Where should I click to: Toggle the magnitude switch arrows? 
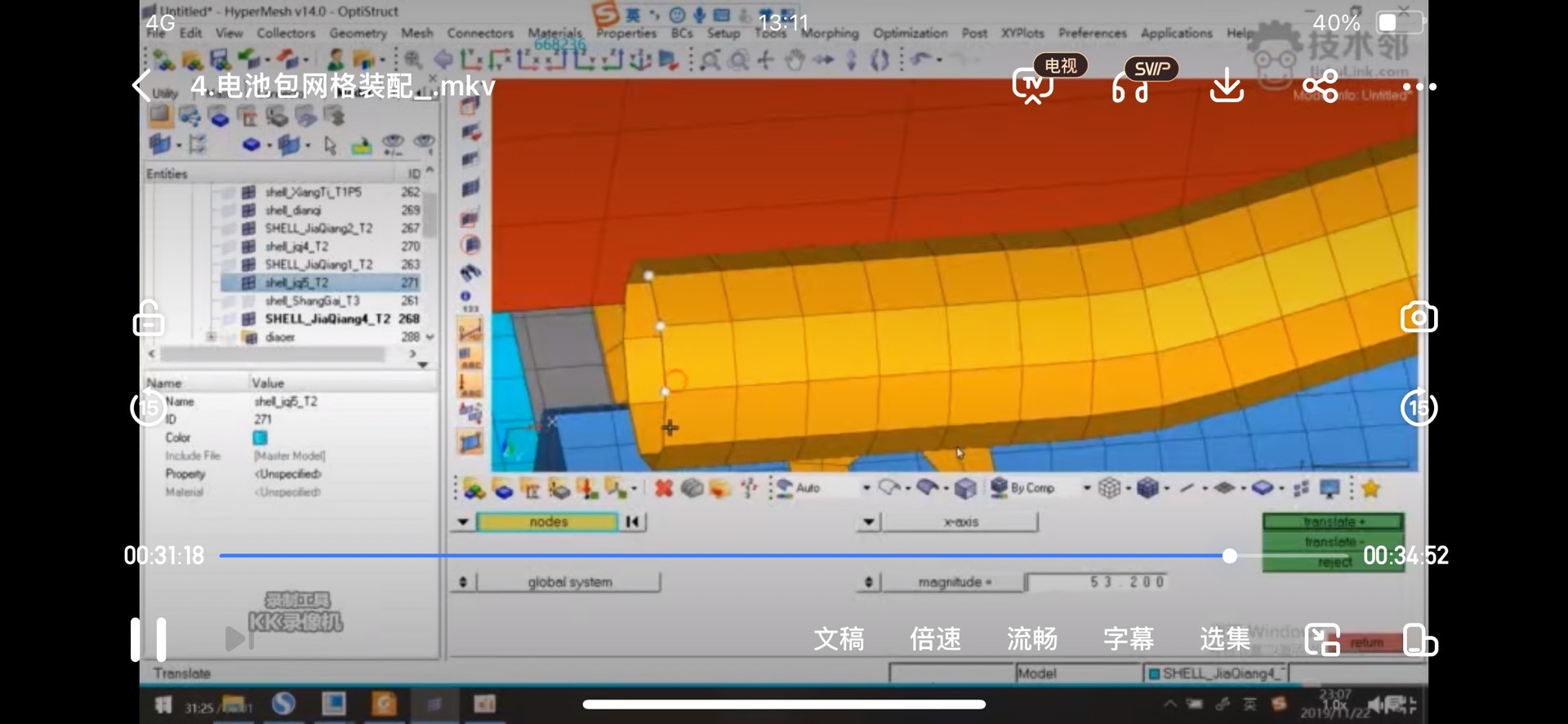click(x=868, y=582)
